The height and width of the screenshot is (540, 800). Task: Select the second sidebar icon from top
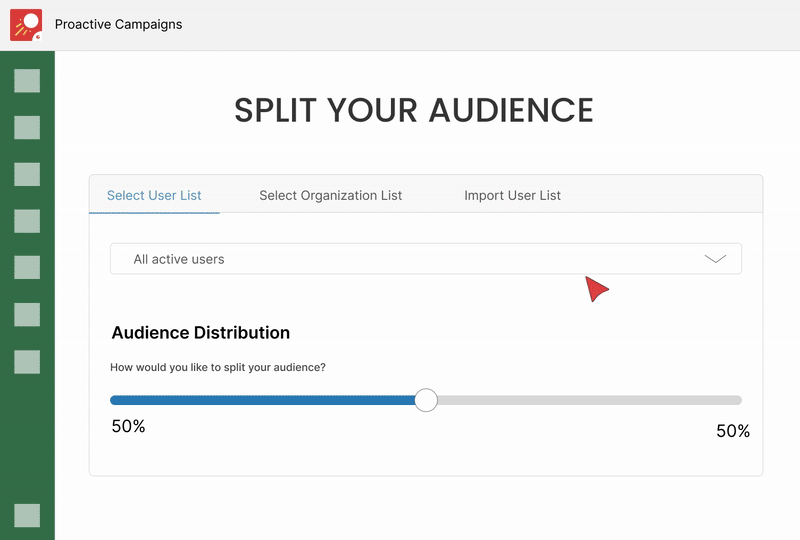point(27,128)
